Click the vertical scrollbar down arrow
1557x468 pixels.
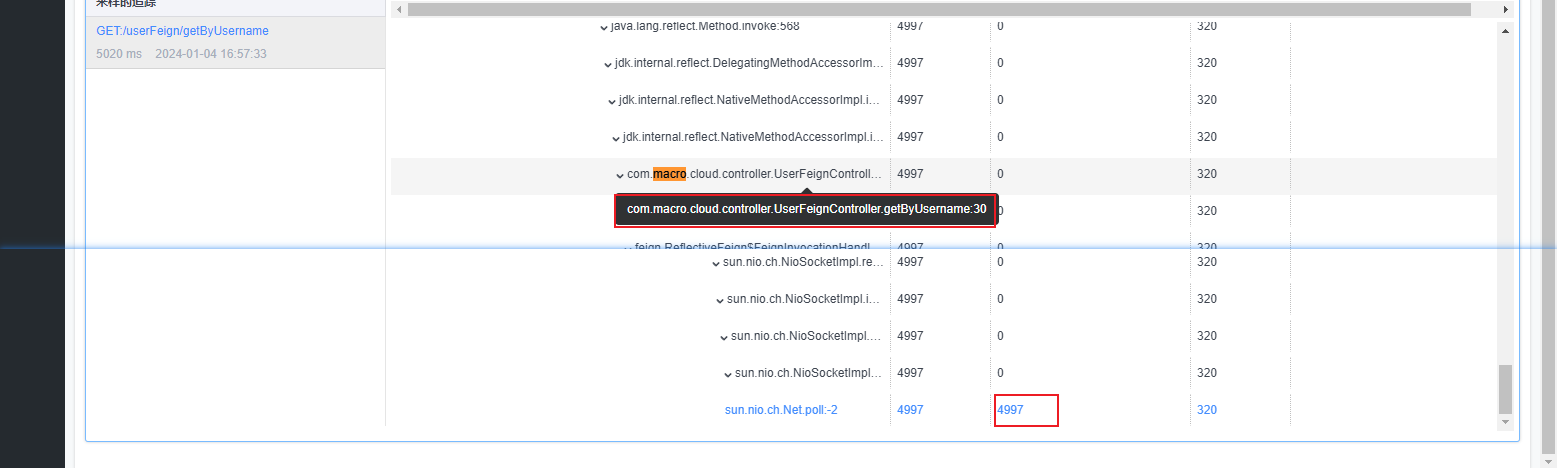[1505, 423]
